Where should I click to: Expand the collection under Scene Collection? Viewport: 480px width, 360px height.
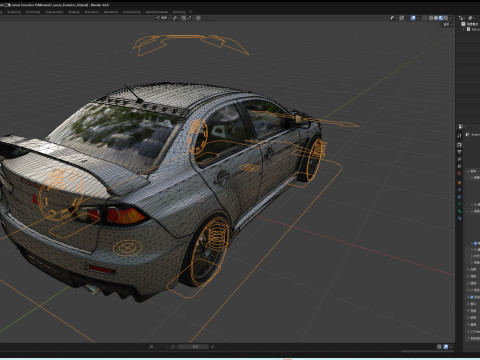[463, 29]
